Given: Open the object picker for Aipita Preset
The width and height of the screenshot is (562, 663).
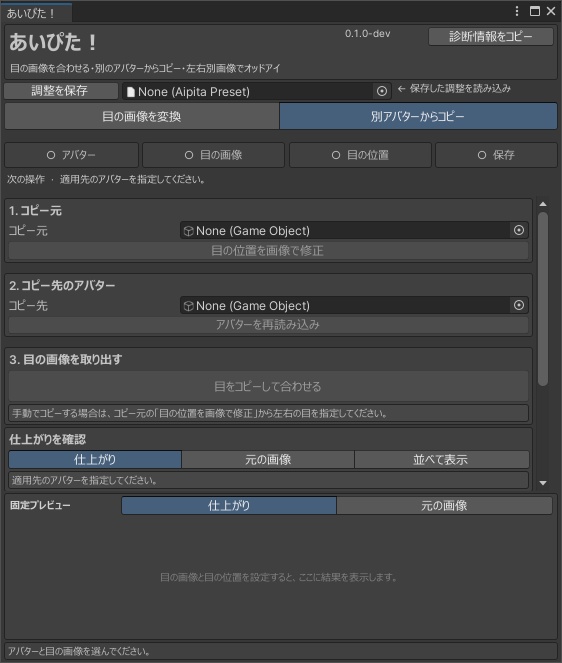Looking at the screenshot, I should [x=381, y=91].
